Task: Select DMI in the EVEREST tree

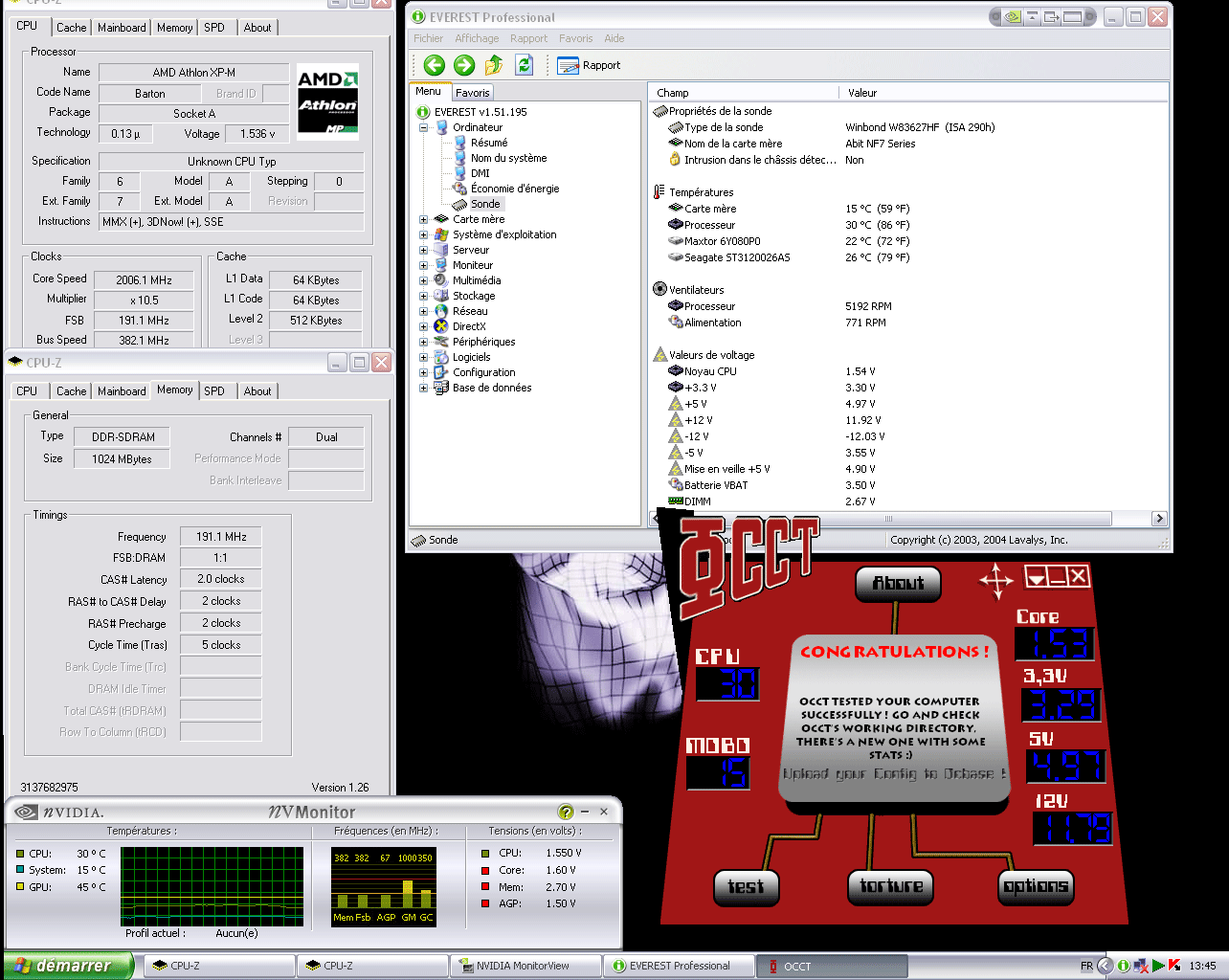Action: click(x=480, y=173)
